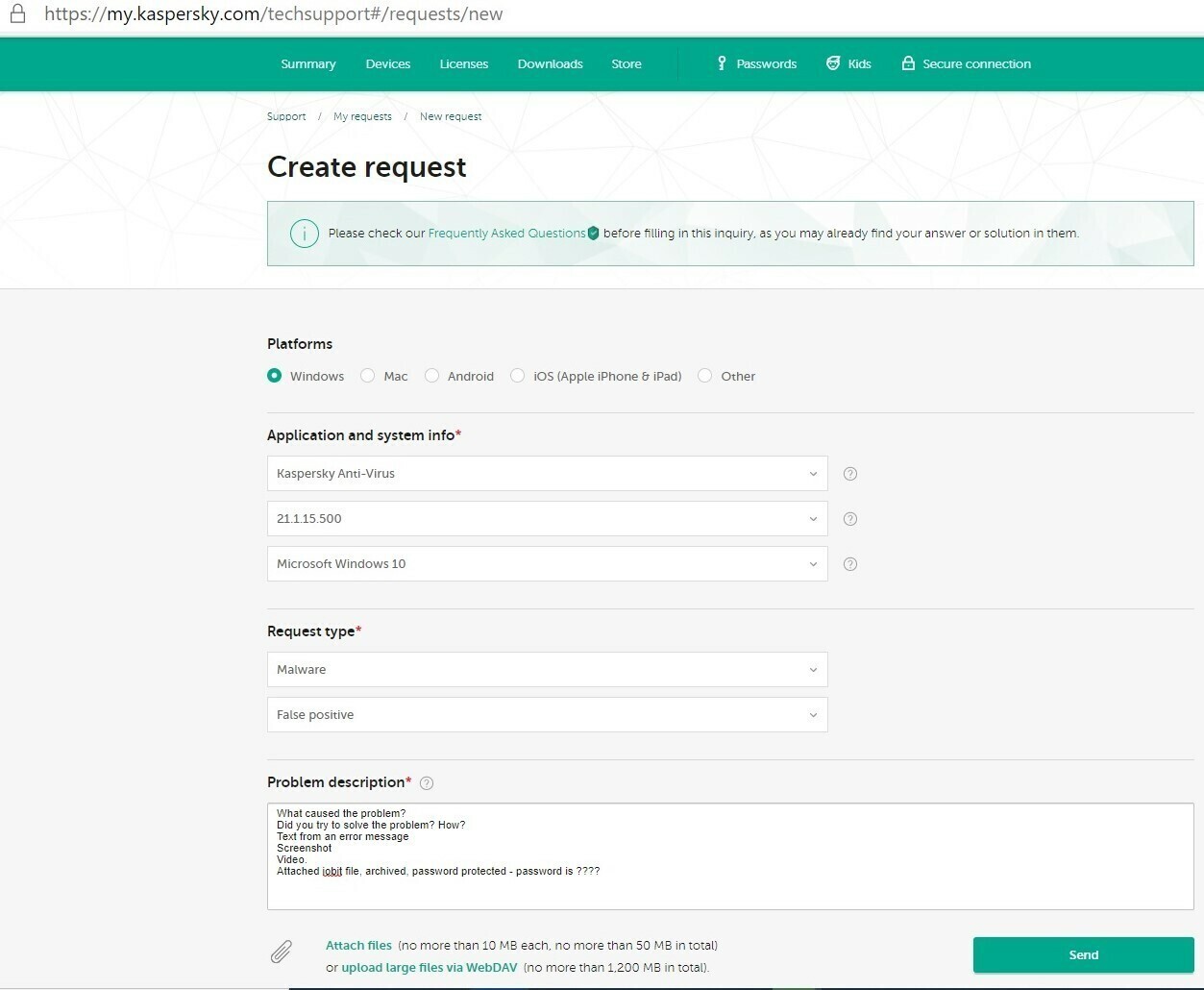1204x990 pixels.
Task: Click the Kids face icon
Action: [x=833, y=63]
